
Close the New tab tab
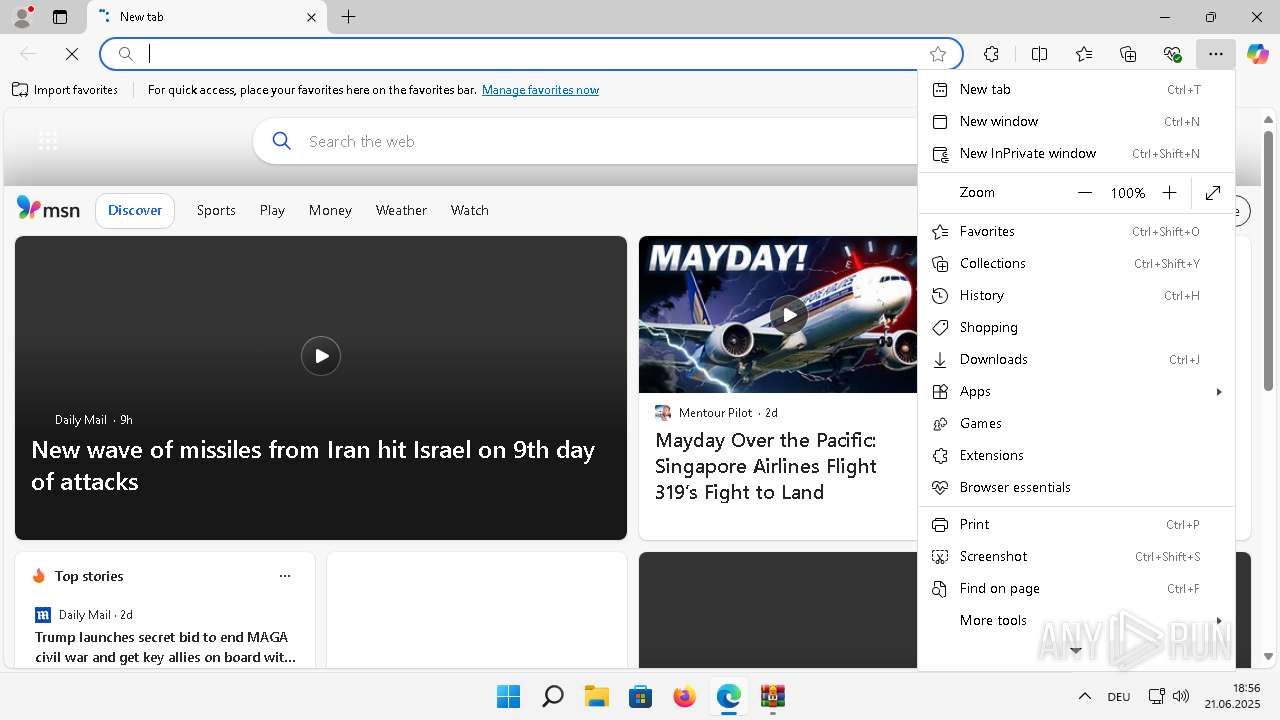coord(311,17)
